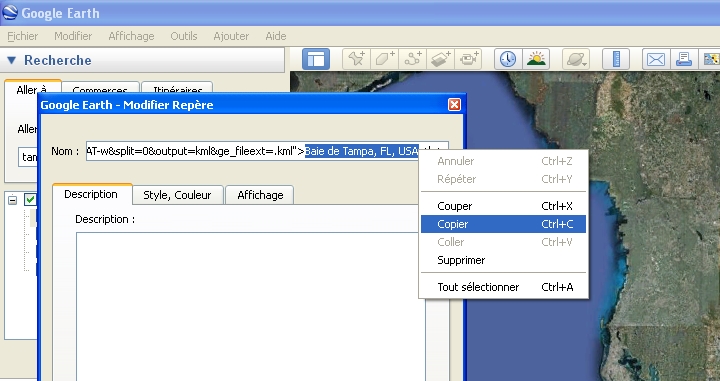Open the Modifier menu

73,36
